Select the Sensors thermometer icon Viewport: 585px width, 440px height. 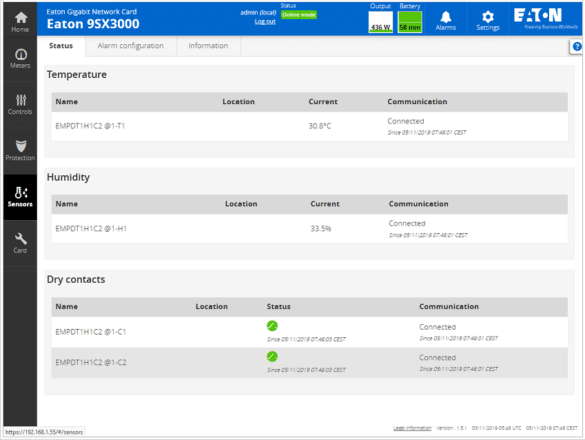[x=21, y=193]
